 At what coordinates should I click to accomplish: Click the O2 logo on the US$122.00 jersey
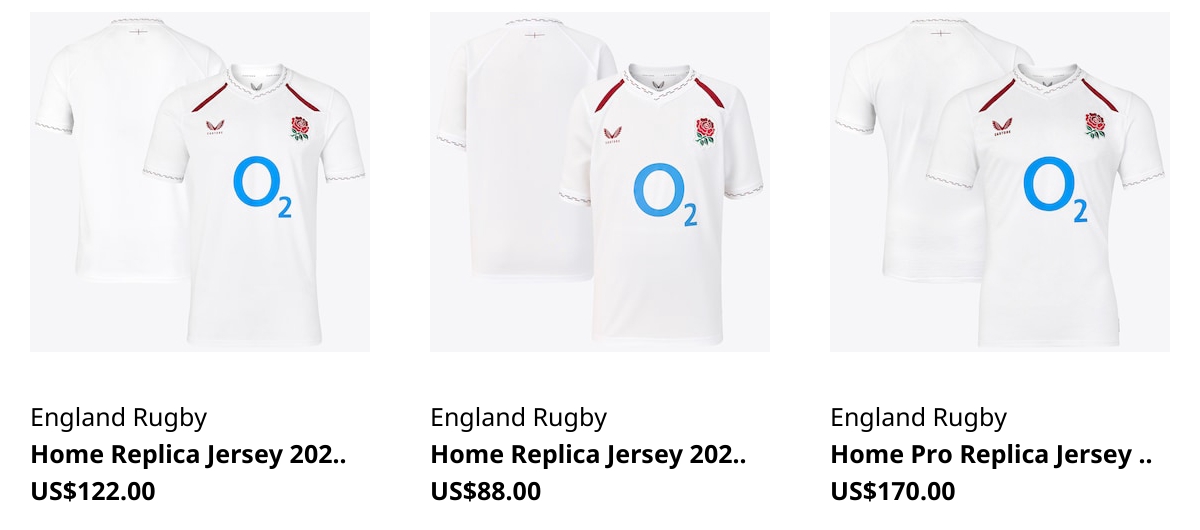point(262,187)
